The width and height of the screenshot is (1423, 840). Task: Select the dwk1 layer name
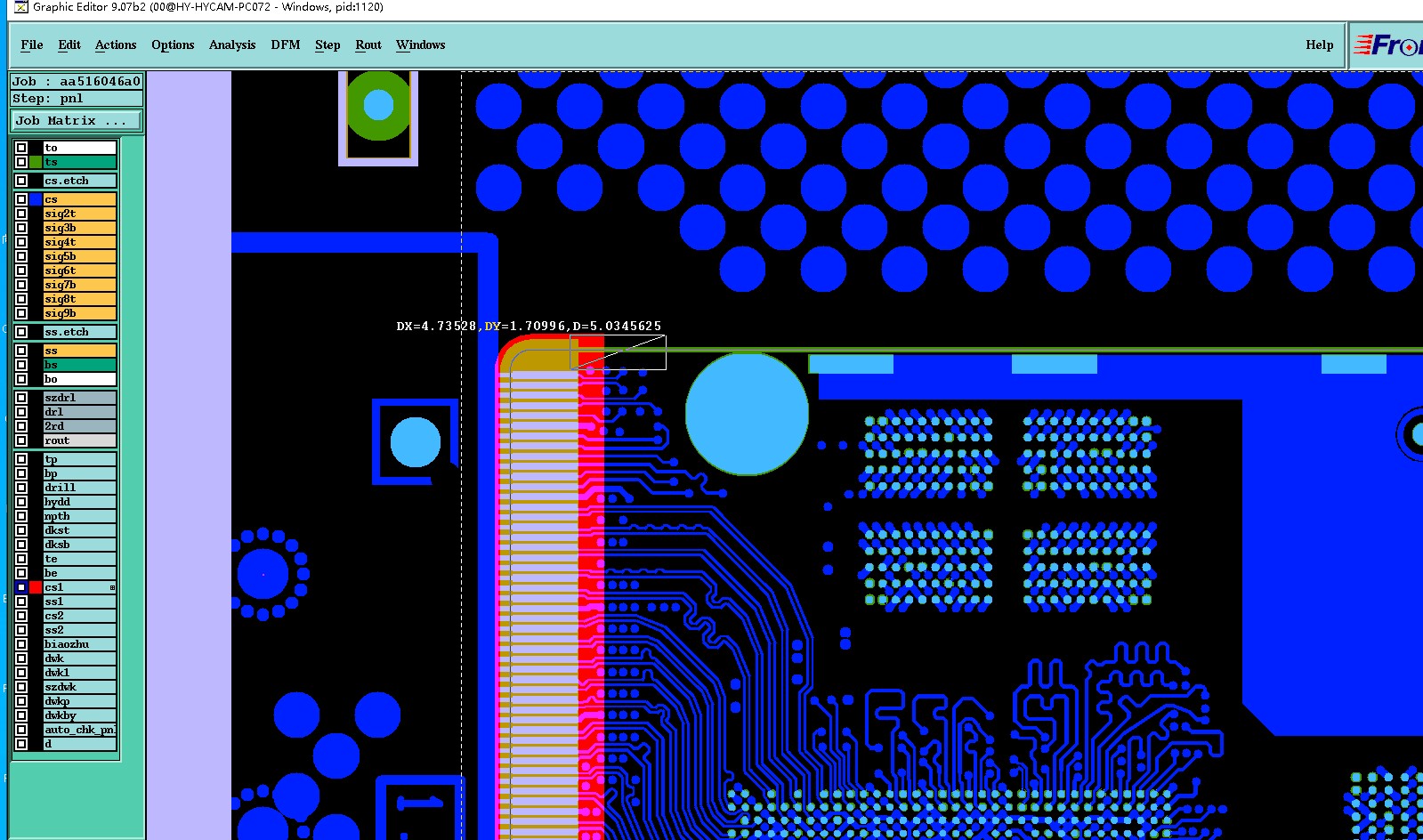point(80,673)
